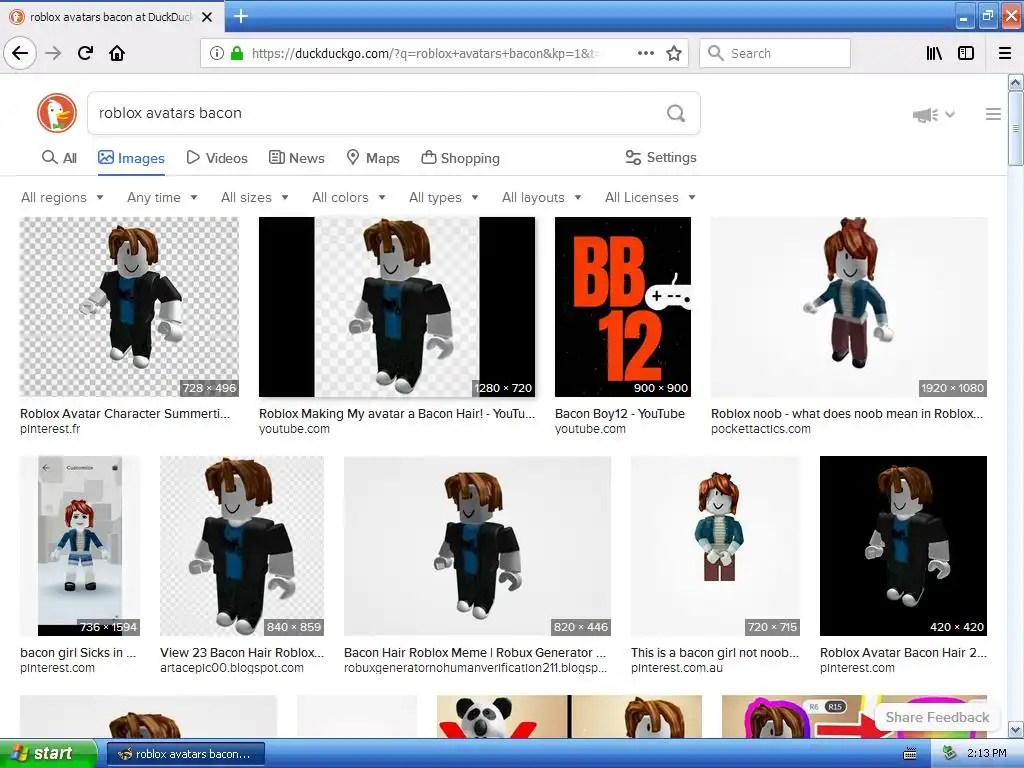The height and width of the screenshot is (768, 1024).
Task: Expand the All colors filter
Action: coord(349,197)
